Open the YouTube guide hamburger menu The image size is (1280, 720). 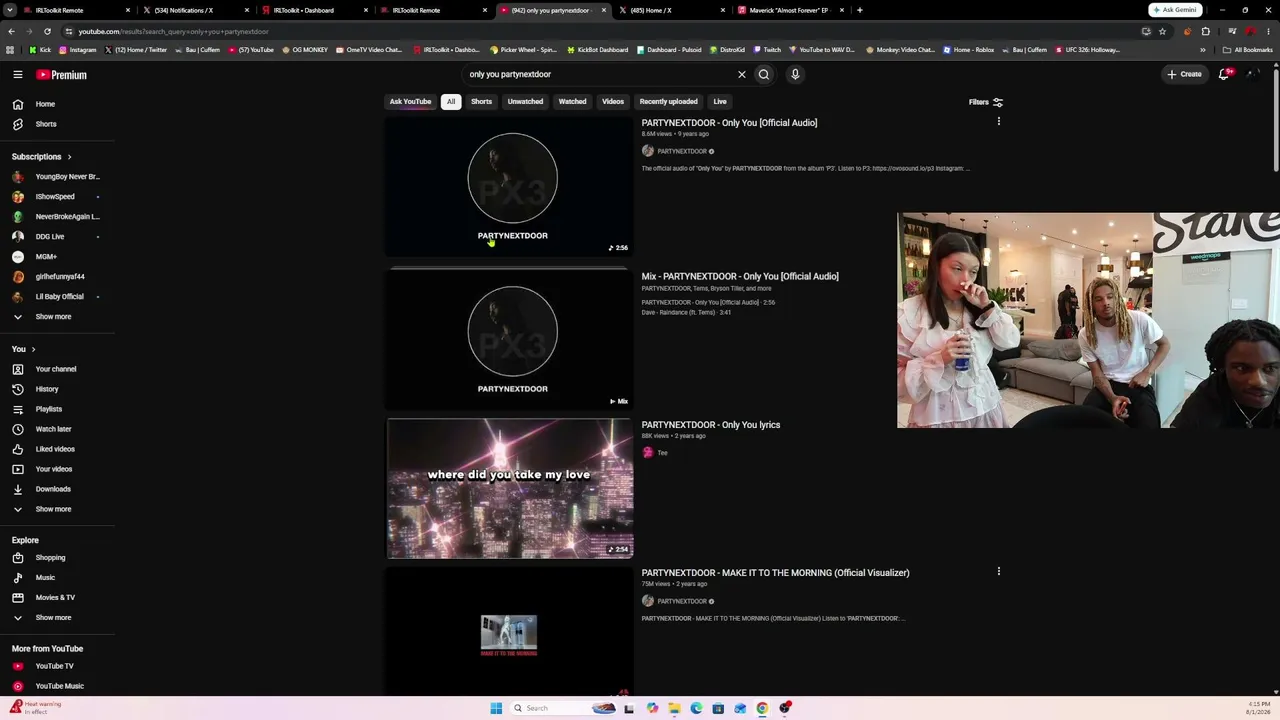(17, 74)
